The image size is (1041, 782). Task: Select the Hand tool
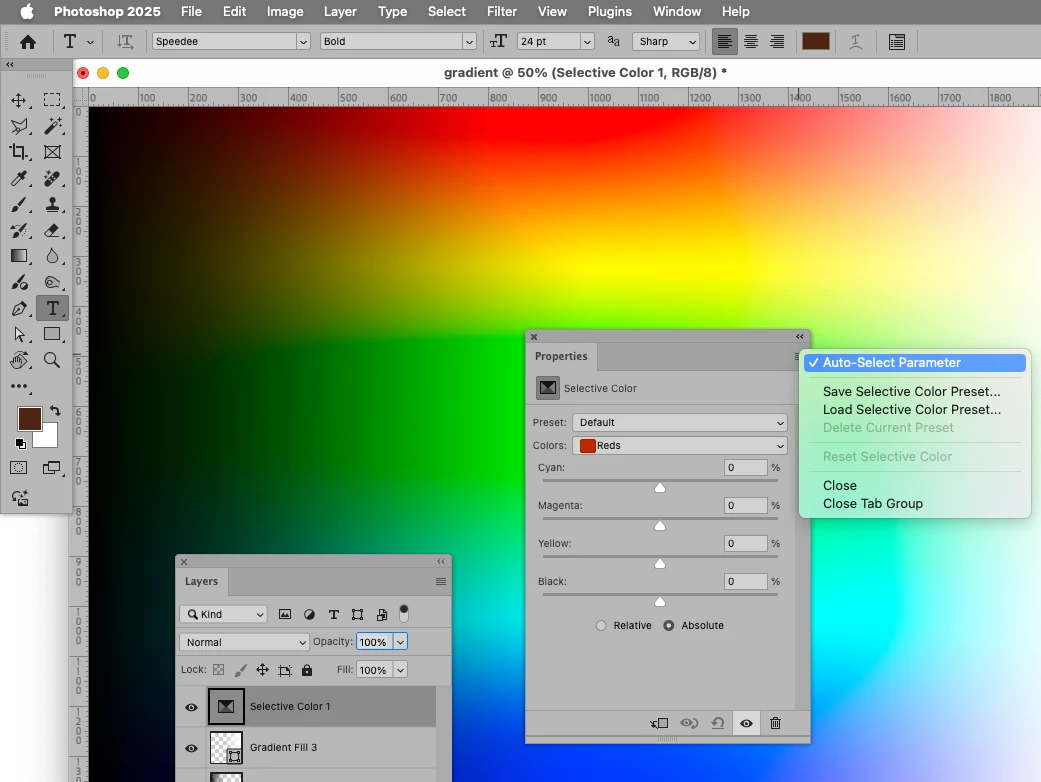(19, 360)
